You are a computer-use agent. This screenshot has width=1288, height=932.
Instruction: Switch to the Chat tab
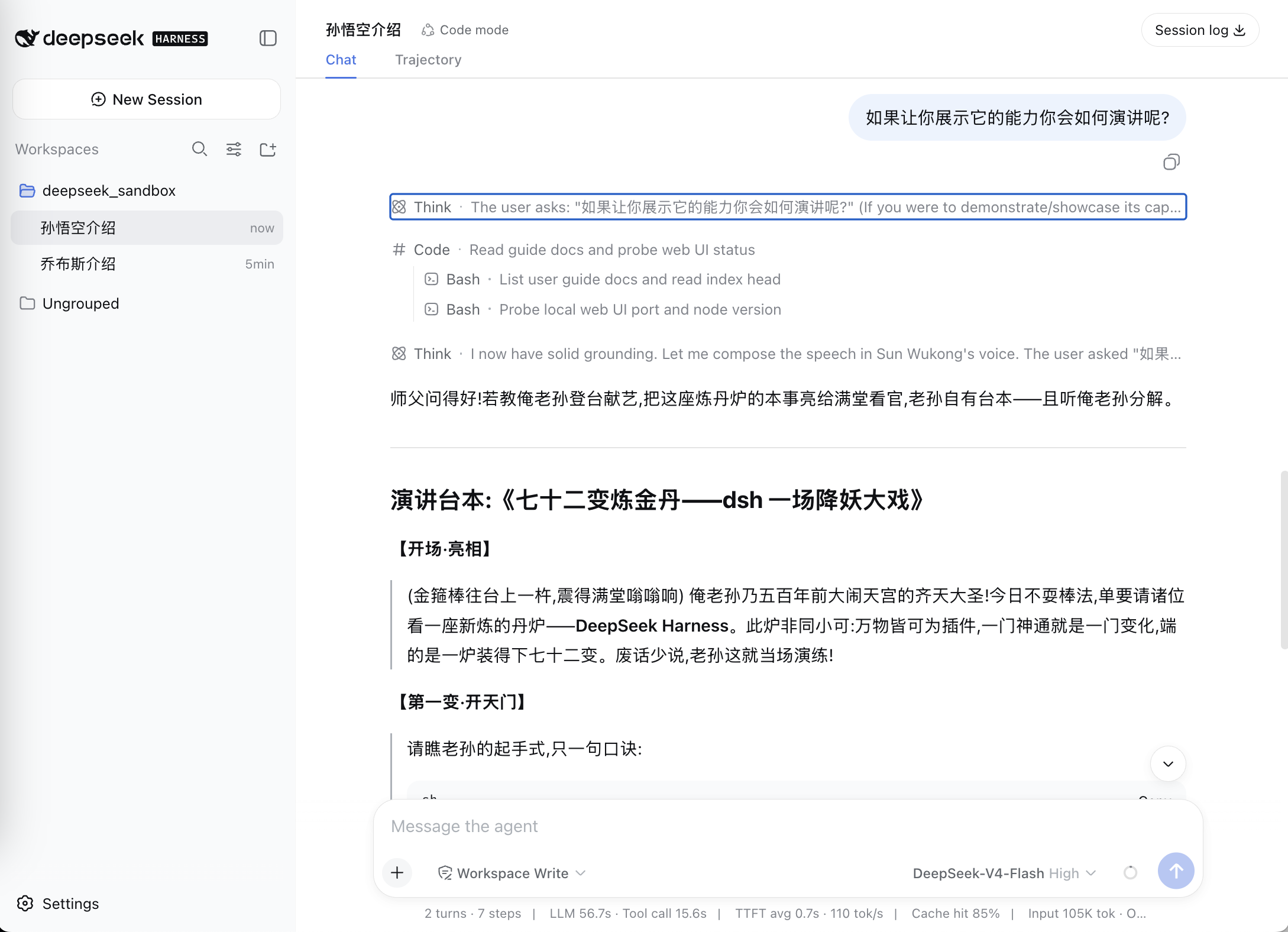coord(341,60)
